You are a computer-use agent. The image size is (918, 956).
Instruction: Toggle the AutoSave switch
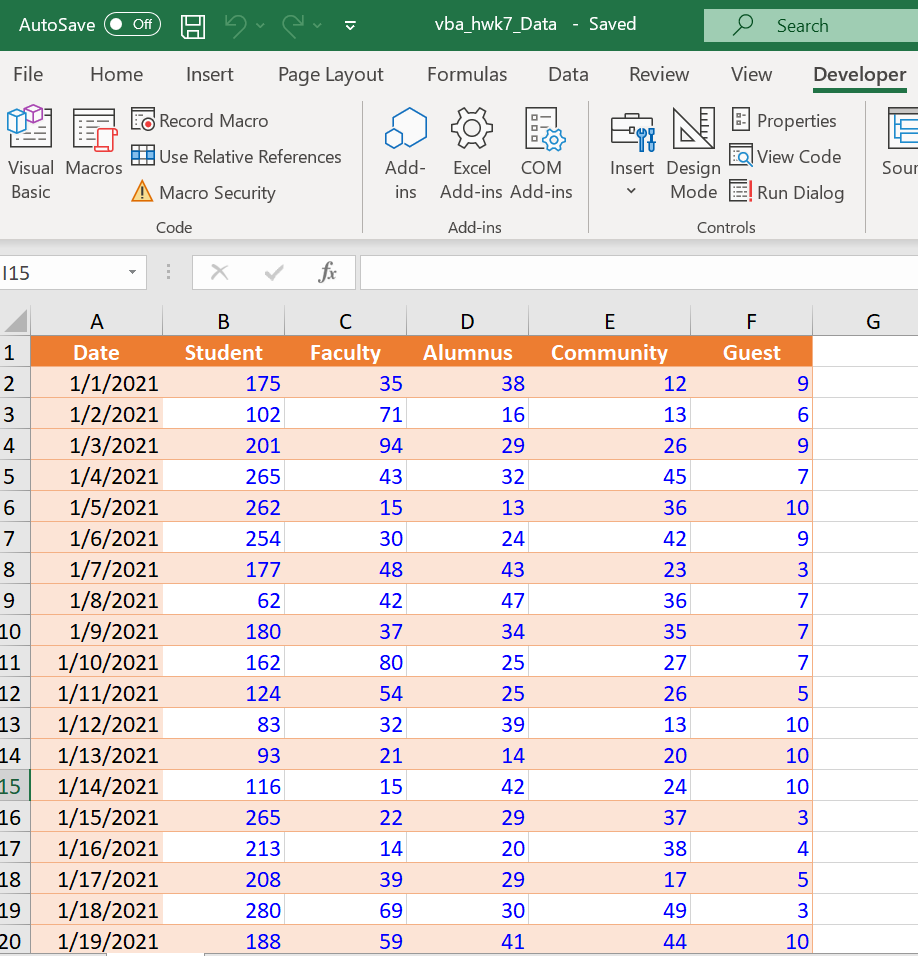tap(132, 24)
